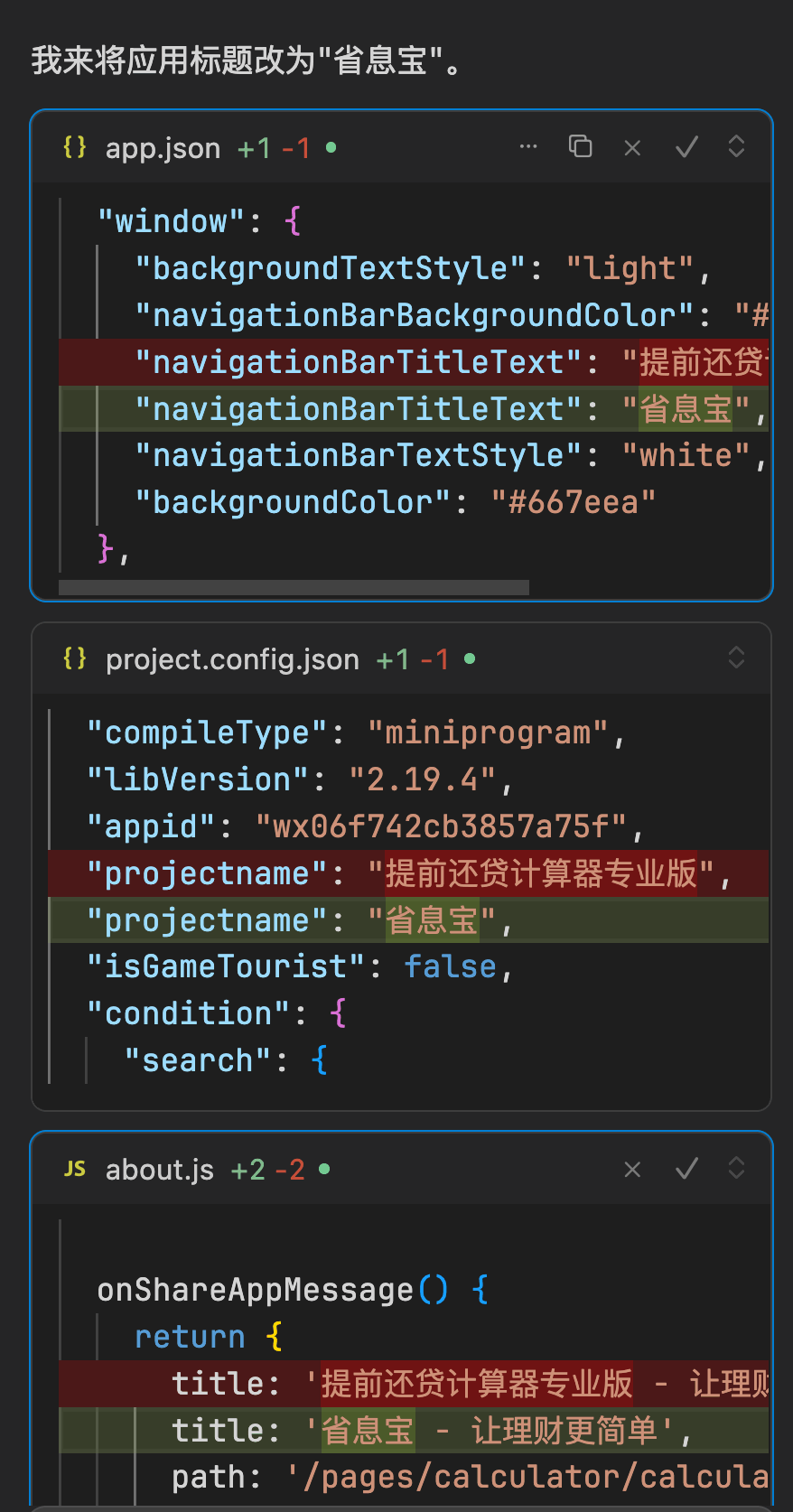The height and width of the screenshot is (1512, 793).
Task: Click the added "projectname": "省息宝" line
Action: (x=298, y=920)
